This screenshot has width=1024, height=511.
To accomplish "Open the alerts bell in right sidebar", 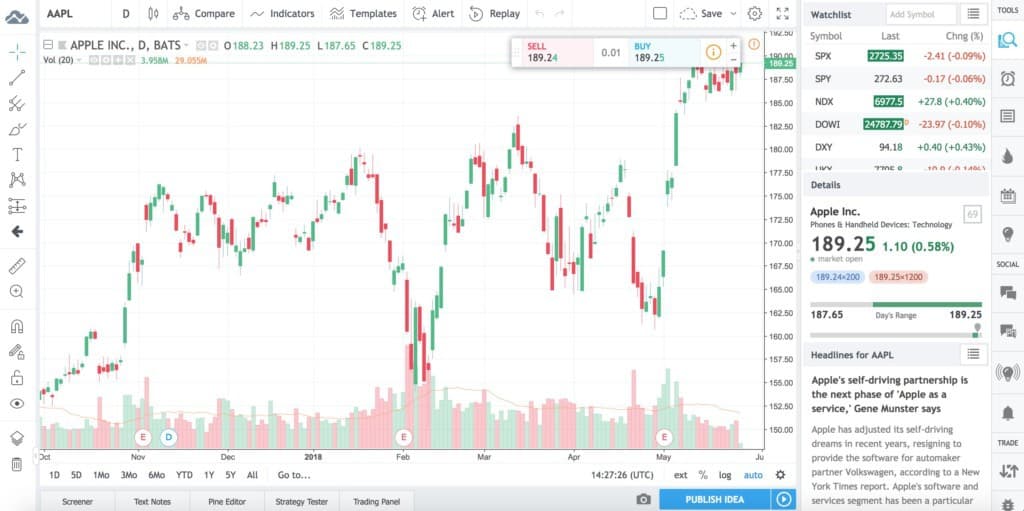I will click(1007, 411).
